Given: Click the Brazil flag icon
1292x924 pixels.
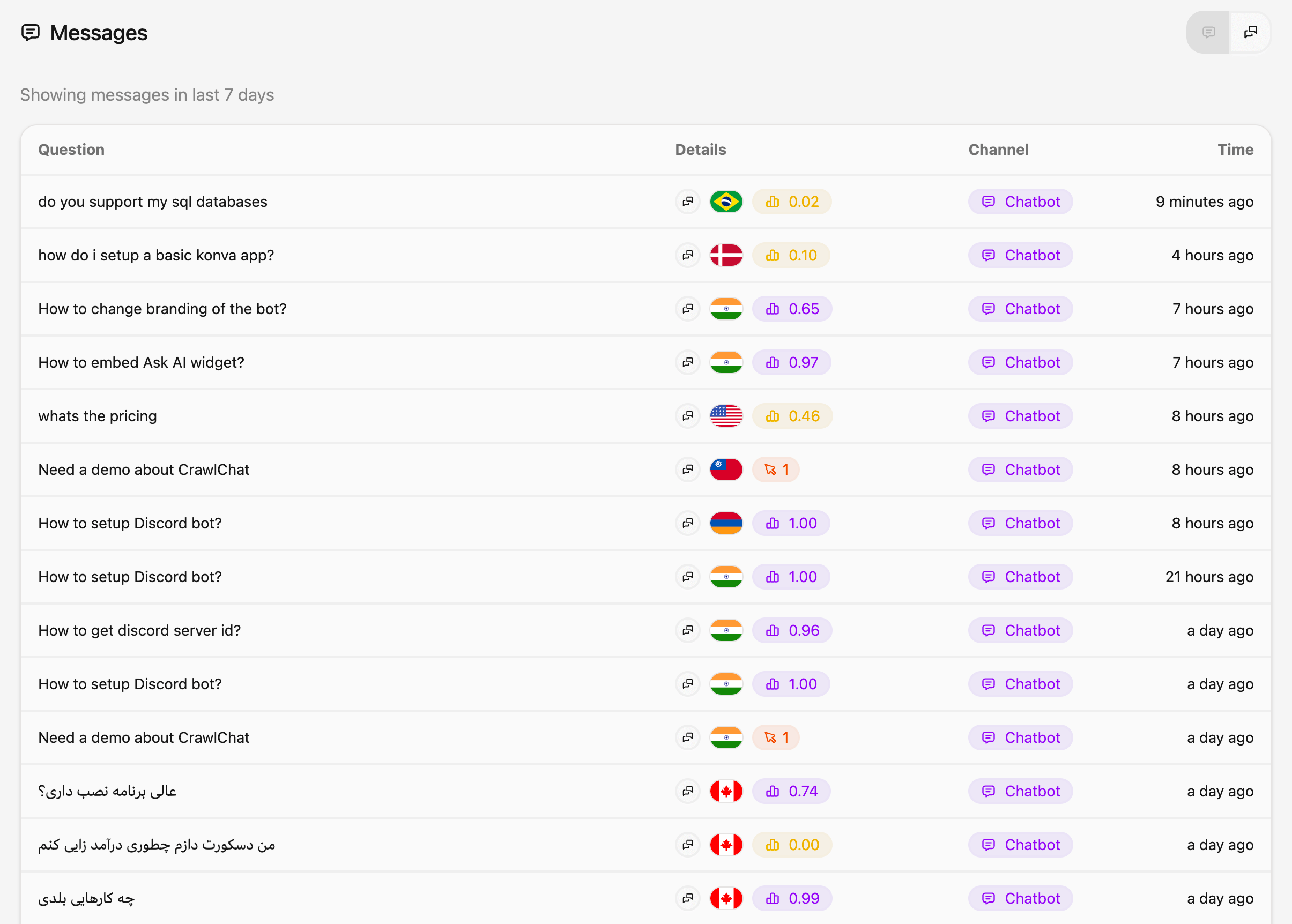Looking at the screenshot, I should click(x=726, y=202).
